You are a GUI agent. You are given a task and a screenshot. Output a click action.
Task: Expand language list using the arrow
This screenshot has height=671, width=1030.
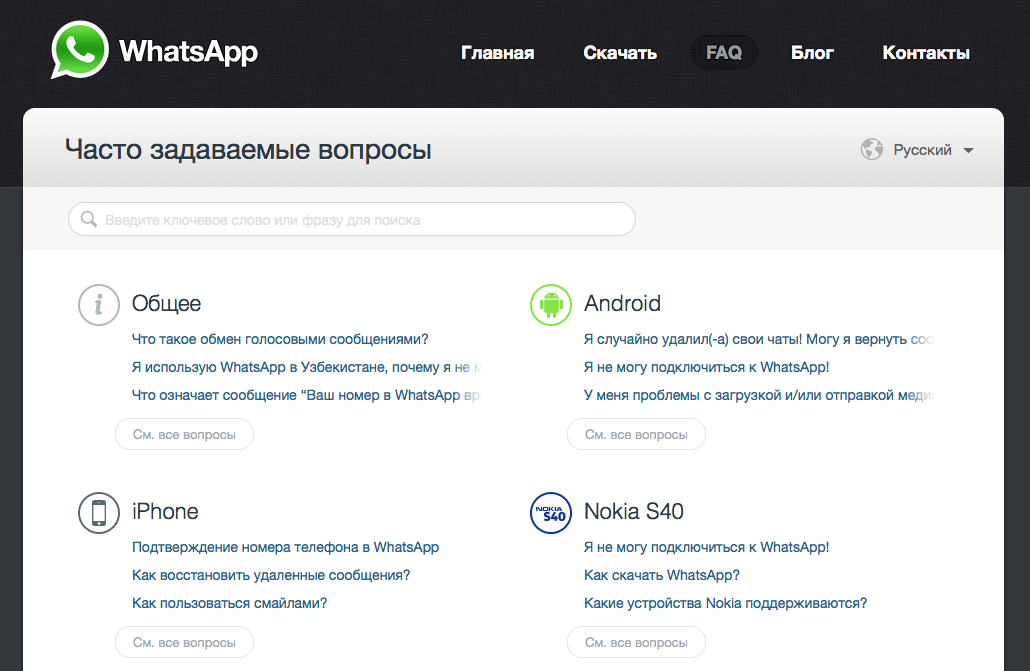[x=968, y=150]
